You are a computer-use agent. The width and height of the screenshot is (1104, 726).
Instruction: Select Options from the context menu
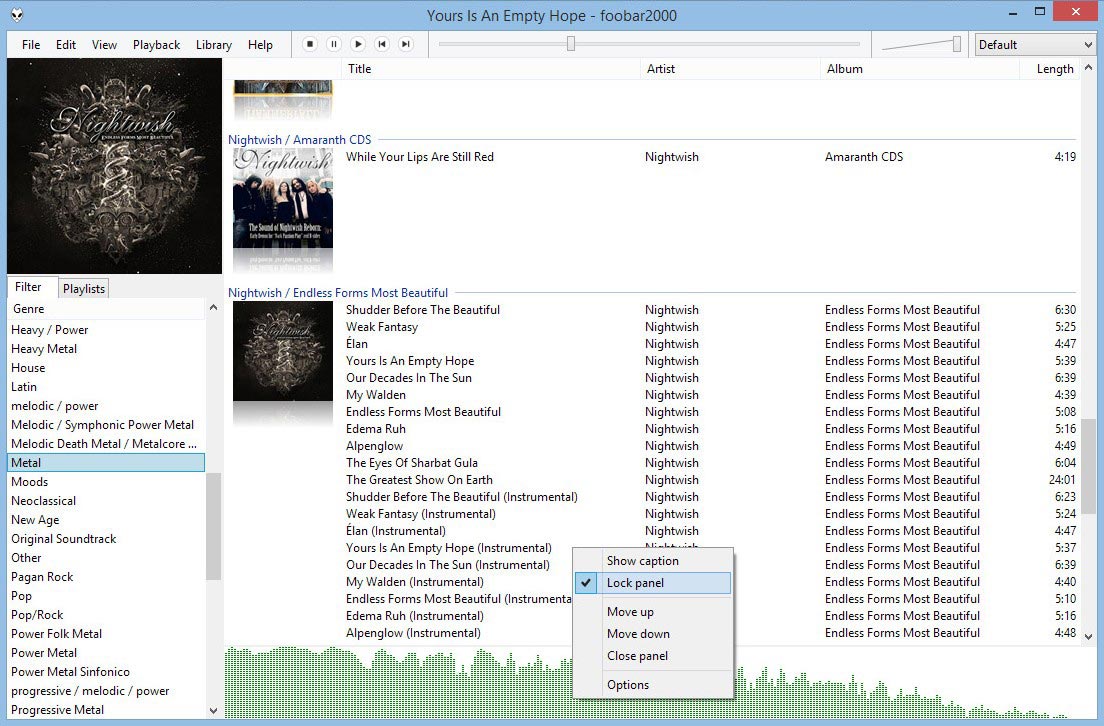pyautogui.click(x=628, y=685)
